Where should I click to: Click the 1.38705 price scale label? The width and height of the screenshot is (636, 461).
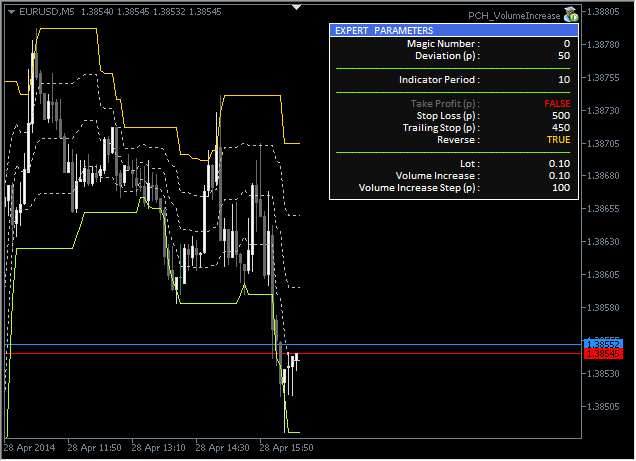tap(603, 143)
